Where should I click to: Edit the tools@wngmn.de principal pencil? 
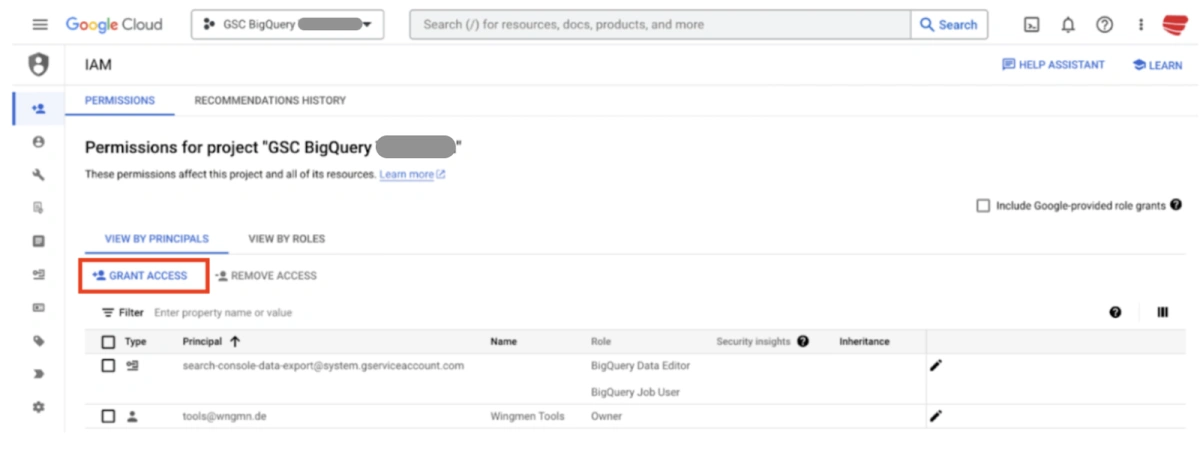point(936,416)
